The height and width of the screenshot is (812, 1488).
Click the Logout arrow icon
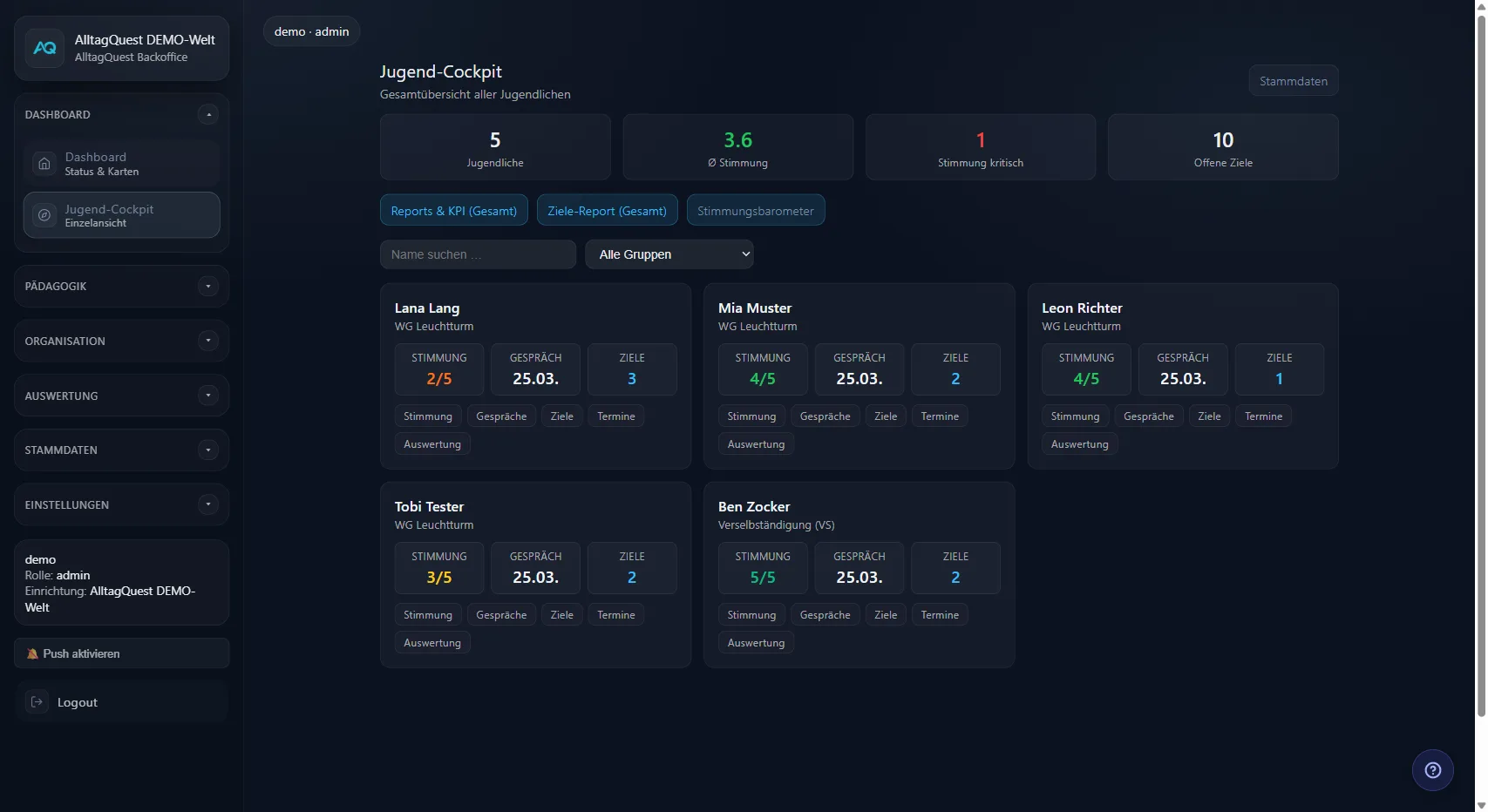37,702
